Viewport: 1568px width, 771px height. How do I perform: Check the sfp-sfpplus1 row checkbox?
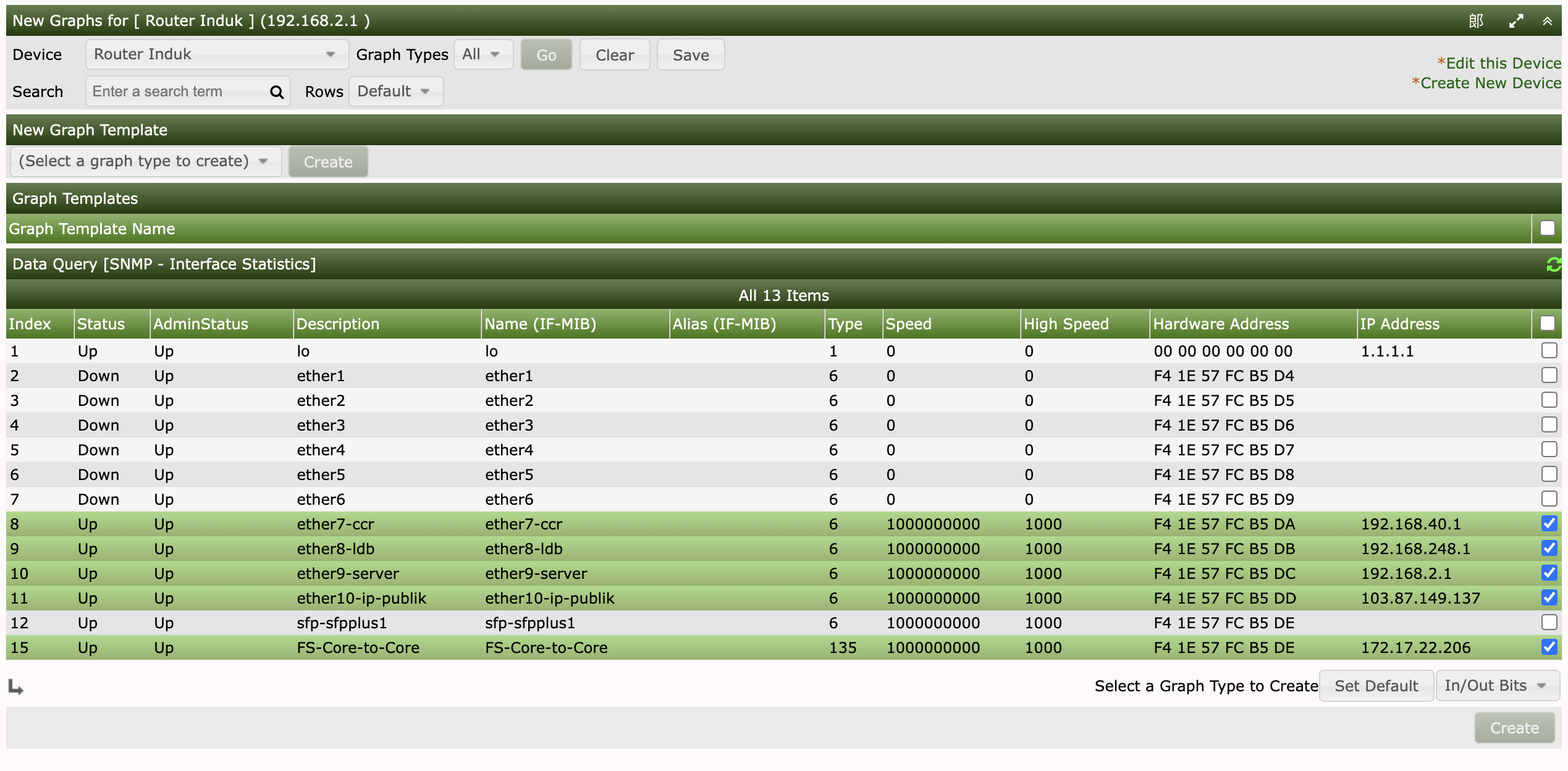1549,622
